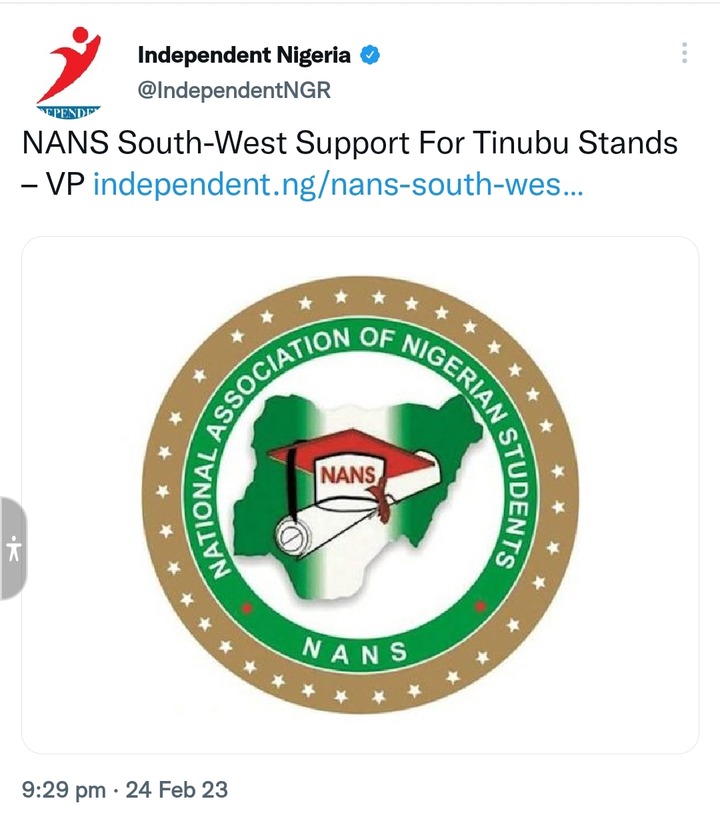The height and width of the screenshot is (823, 720).
Task: Click the blue verified badge
Action: (x=370, y=55)
